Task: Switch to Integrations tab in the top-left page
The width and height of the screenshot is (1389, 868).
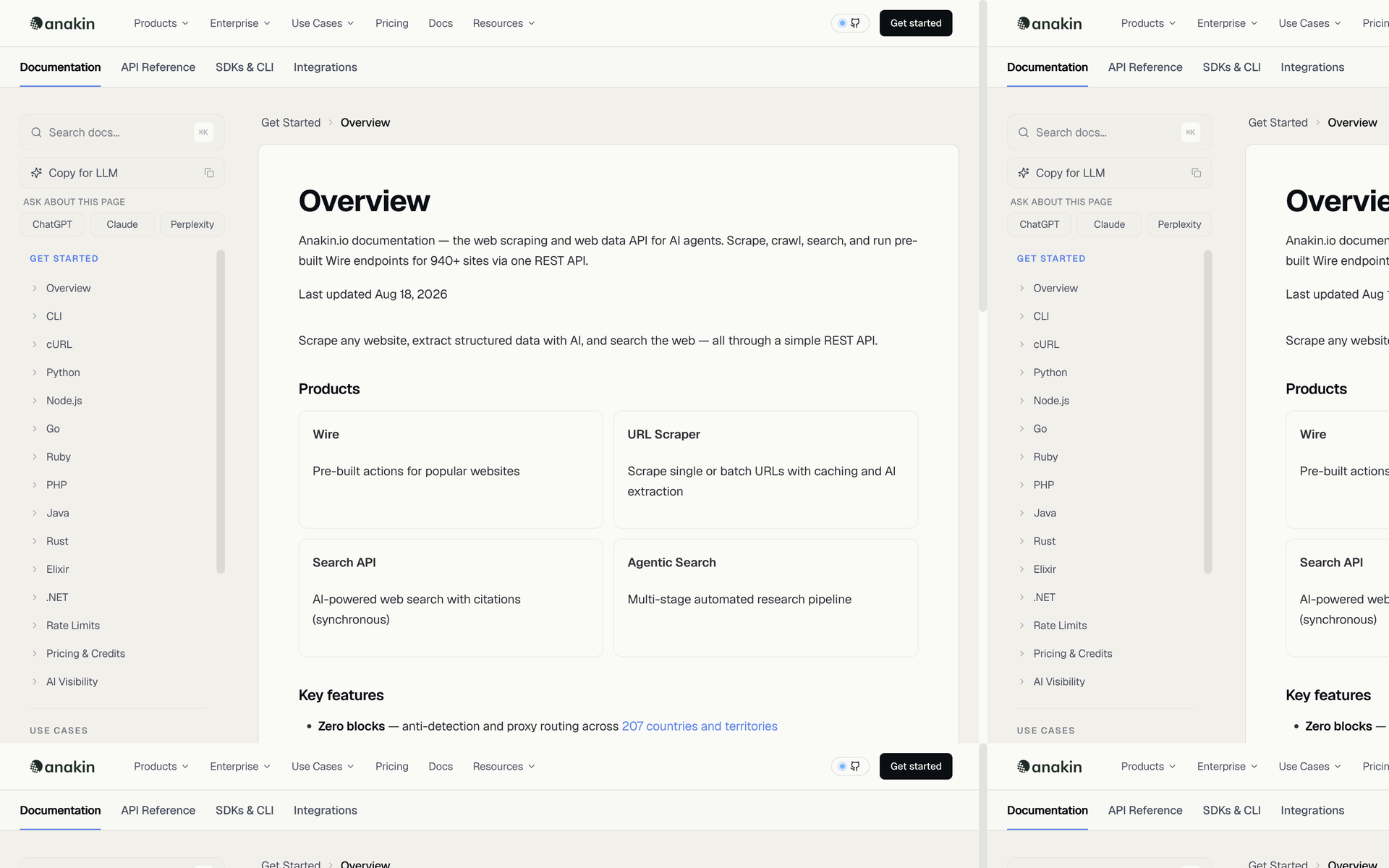Action: pos(326,67)
